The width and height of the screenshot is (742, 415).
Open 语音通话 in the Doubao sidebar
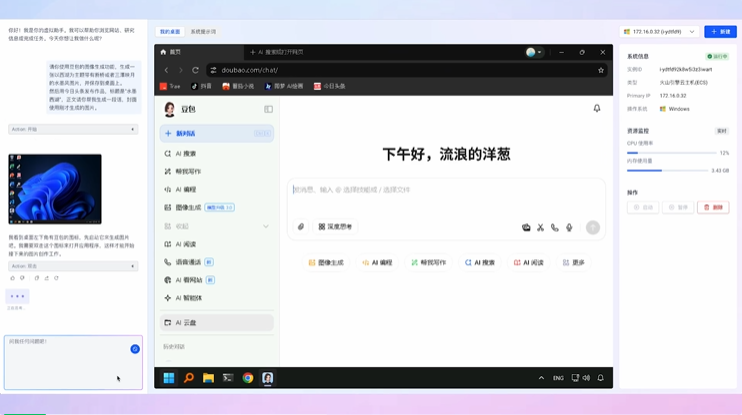point(217,262)
